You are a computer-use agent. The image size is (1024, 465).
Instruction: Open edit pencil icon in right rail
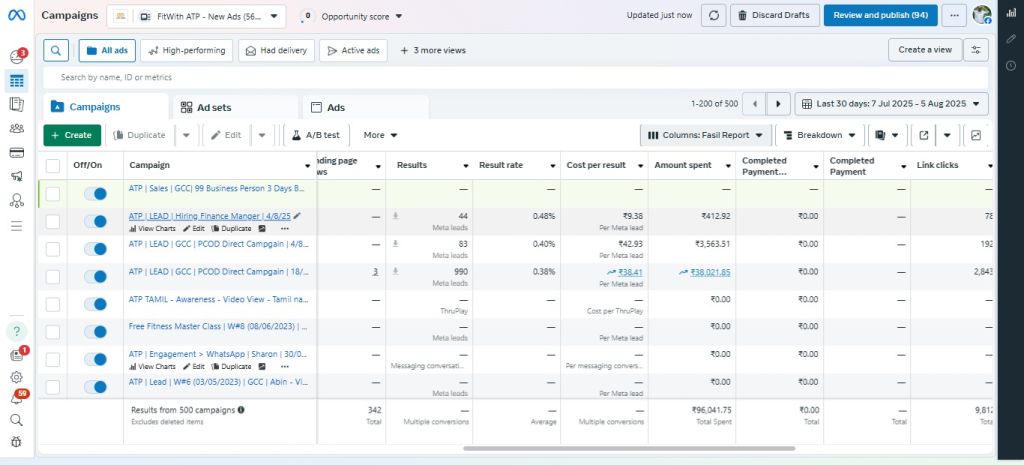pos(1011,39)
